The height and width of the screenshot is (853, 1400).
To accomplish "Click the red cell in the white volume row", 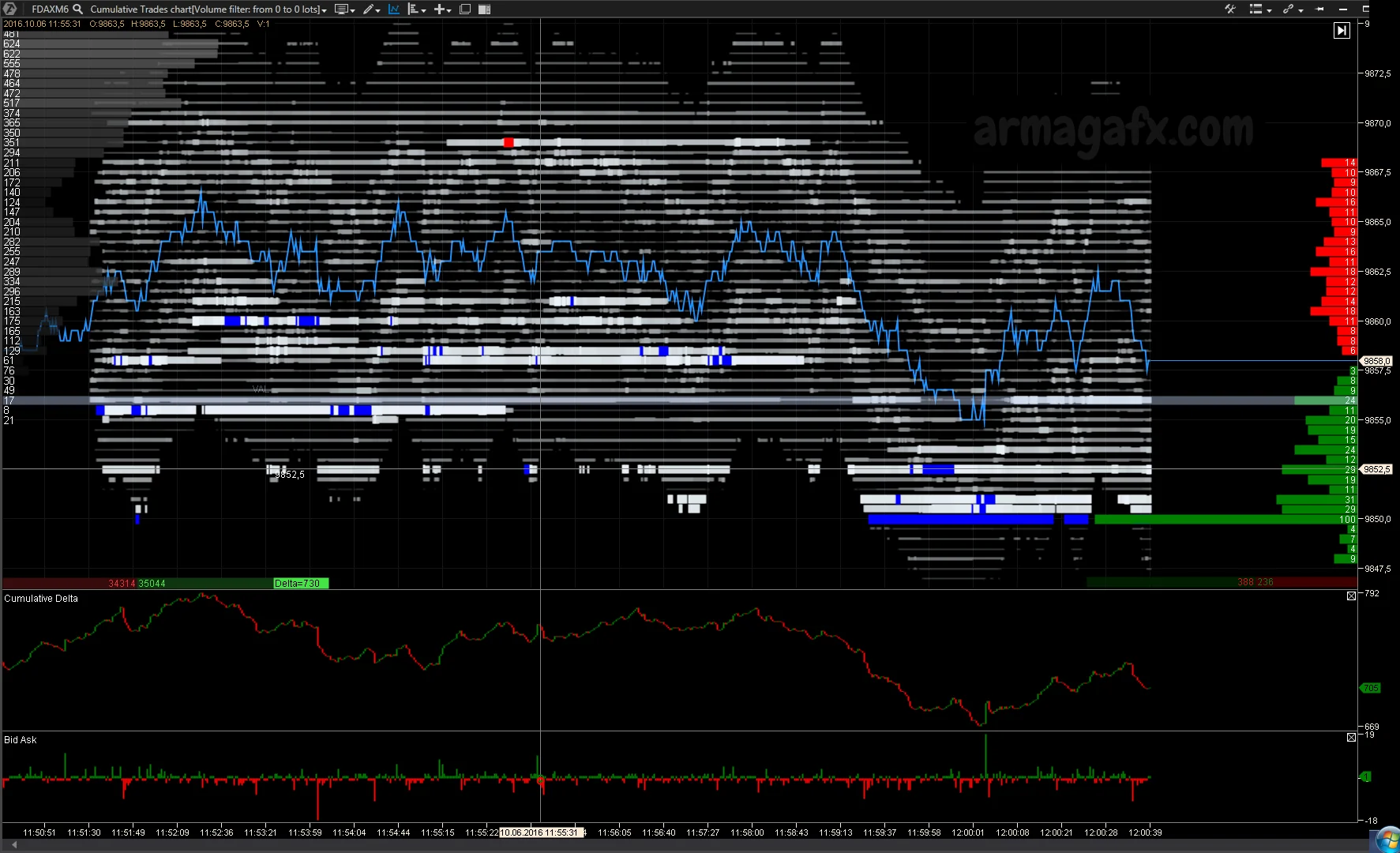I will point(509,142).
